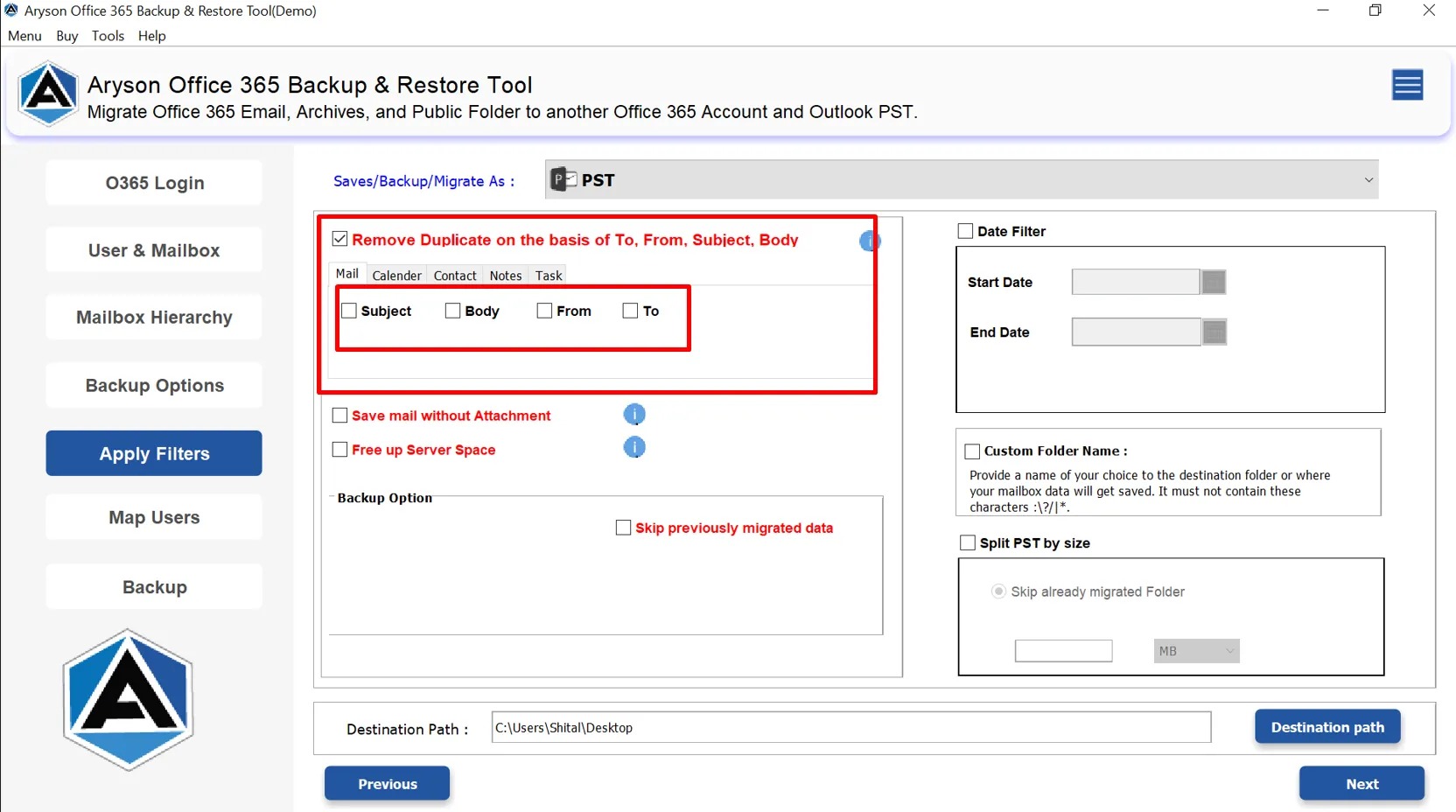Click the info icon beside Remove Duplicate option
Image resolution: width=1456 pixels, height=812 pixels.
(868, 241)
